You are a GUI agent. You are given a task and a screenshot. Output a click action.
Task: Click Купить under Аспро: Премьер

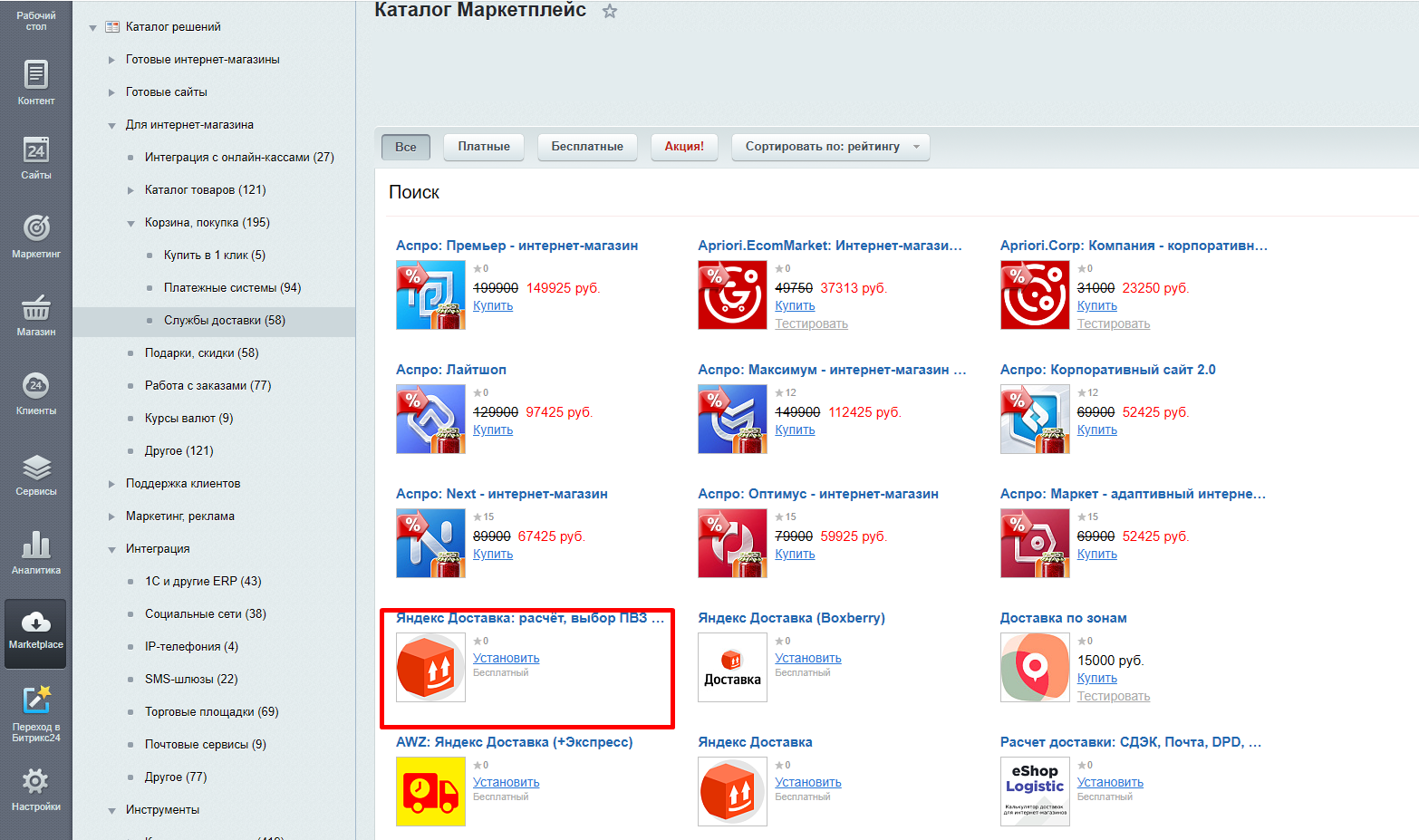493,306
